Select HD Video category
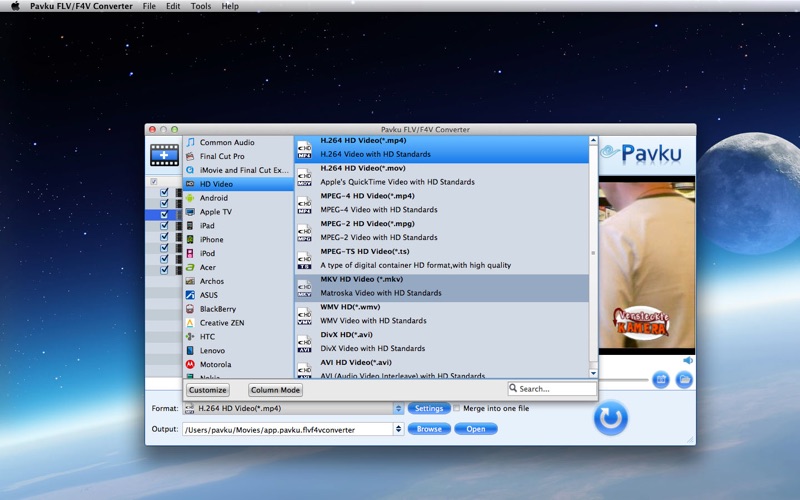Viewport: 800px width, 500px height. click(238, 184)
